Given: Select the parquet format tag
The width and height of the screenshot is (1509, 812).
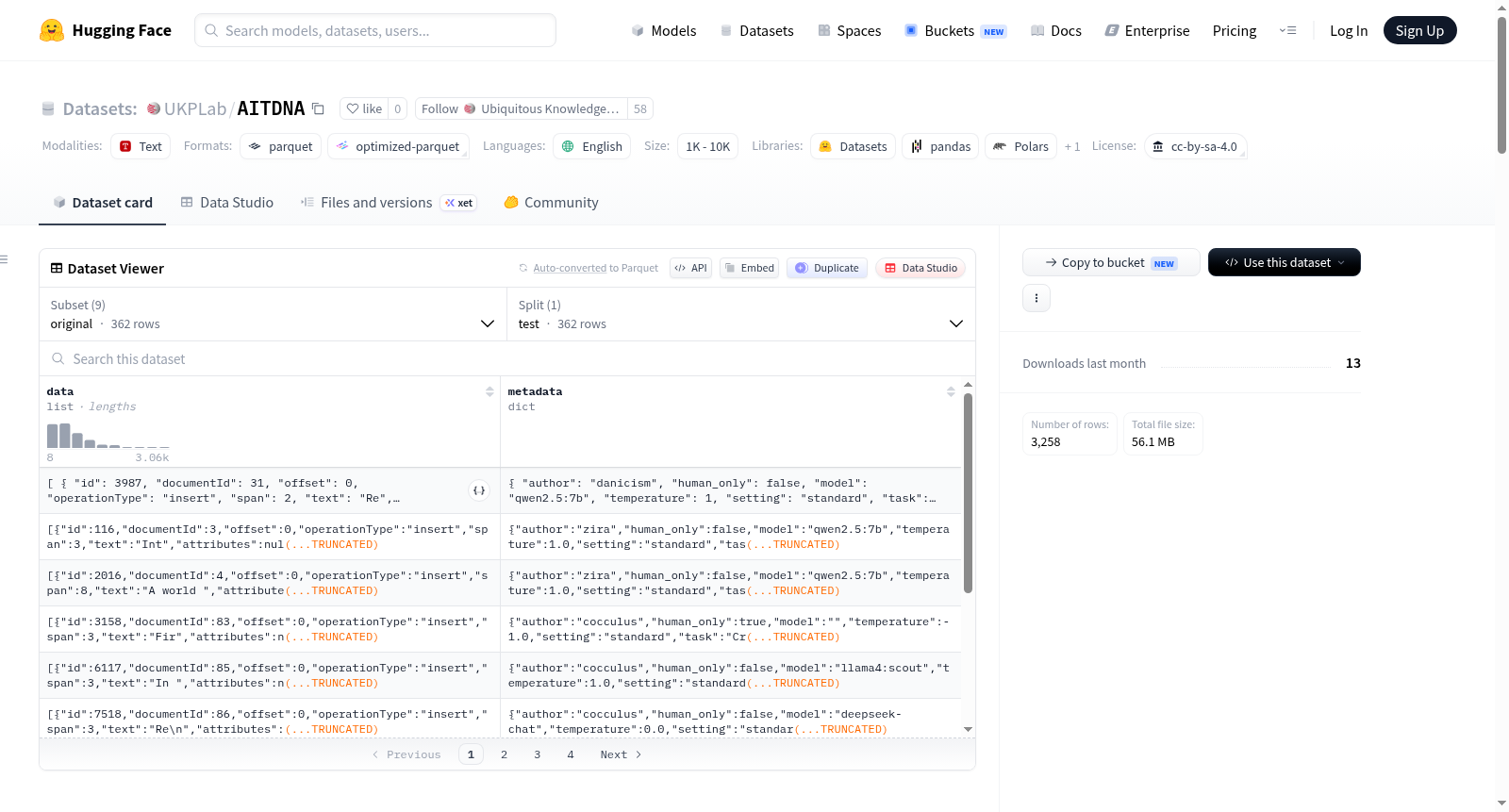Looking at the screenshot, I should pyautogui.click(x=281, y=146).
